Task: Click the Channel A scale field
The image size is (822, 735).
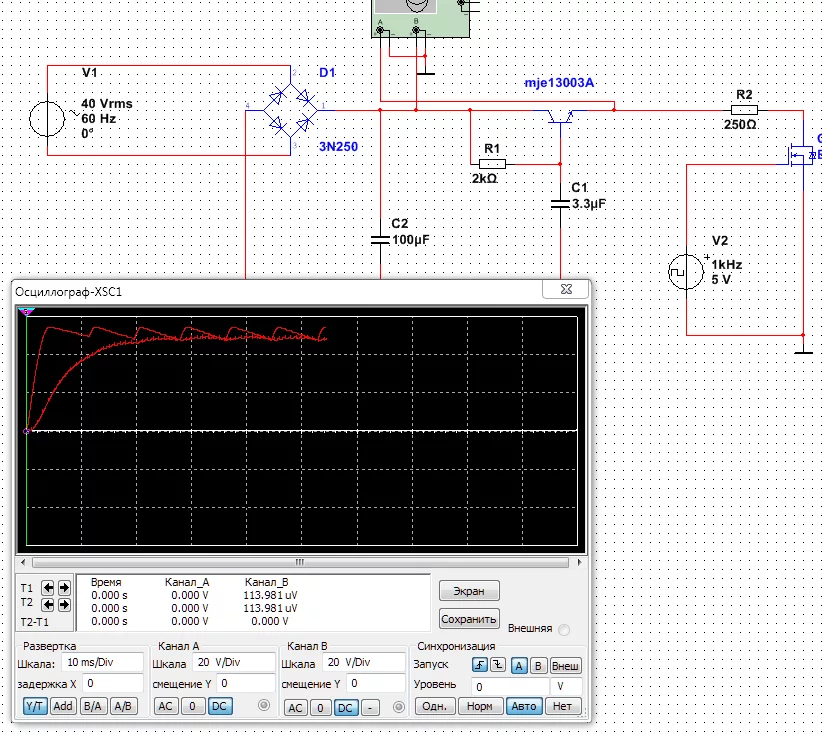Action: click(232, 663)
